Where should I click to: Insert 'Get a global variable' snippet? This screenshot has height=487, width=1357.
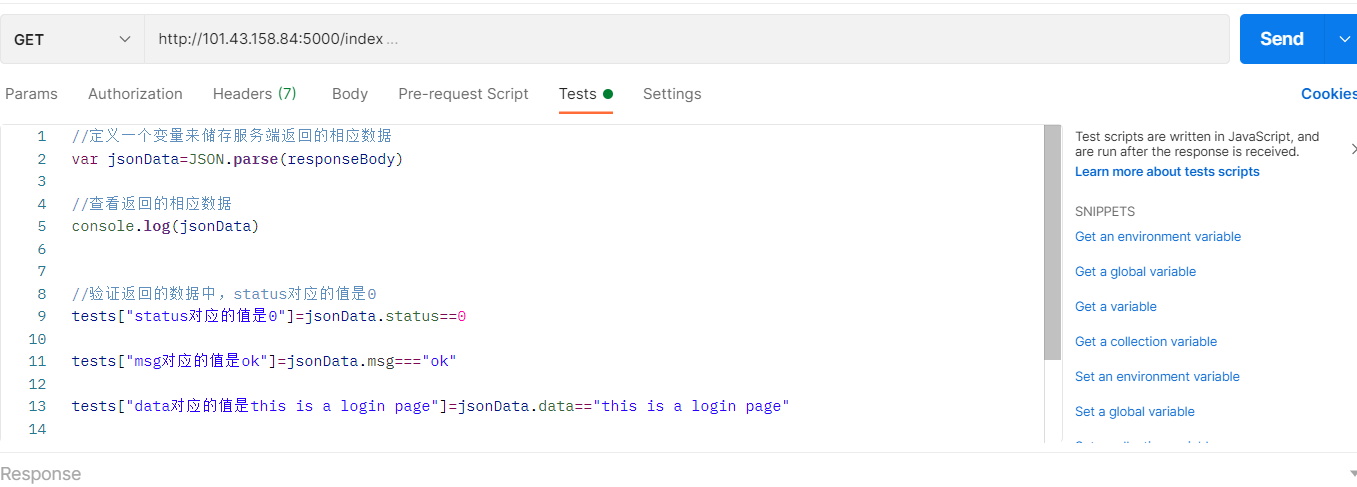1135,272
